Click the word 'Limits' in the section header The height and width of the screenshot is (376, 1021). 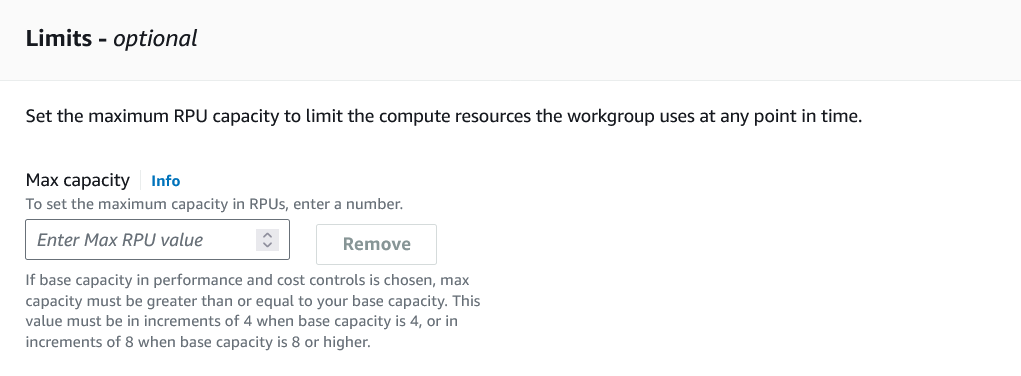tap(59, 38)
